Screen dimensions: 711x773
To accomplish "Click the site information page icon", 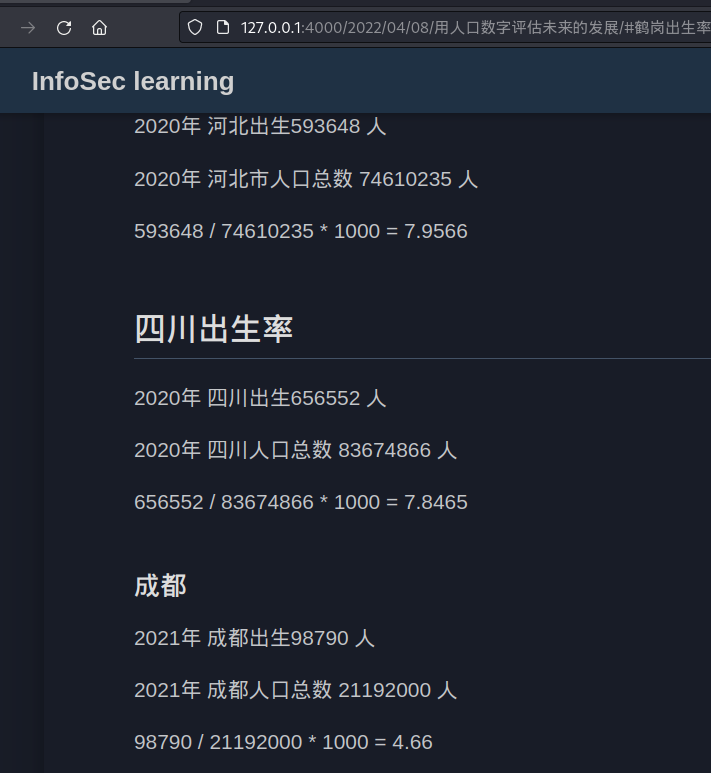I will click(222, 27).
